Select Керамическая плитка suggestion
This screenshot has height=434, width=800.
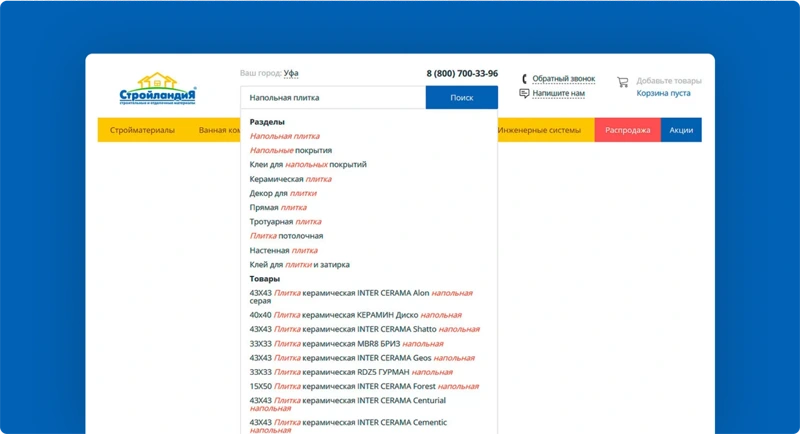[290, 179]
